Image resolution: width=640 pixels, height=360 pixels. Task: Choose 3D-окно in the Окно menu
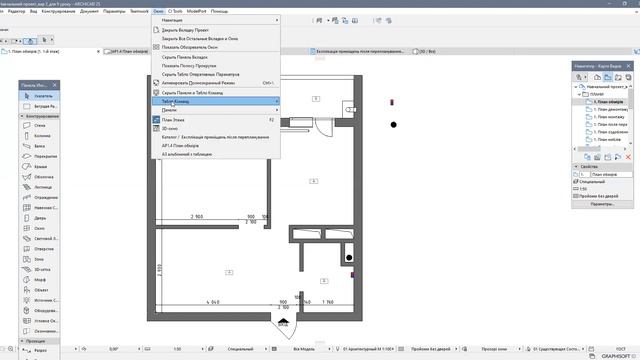(216, 129)
